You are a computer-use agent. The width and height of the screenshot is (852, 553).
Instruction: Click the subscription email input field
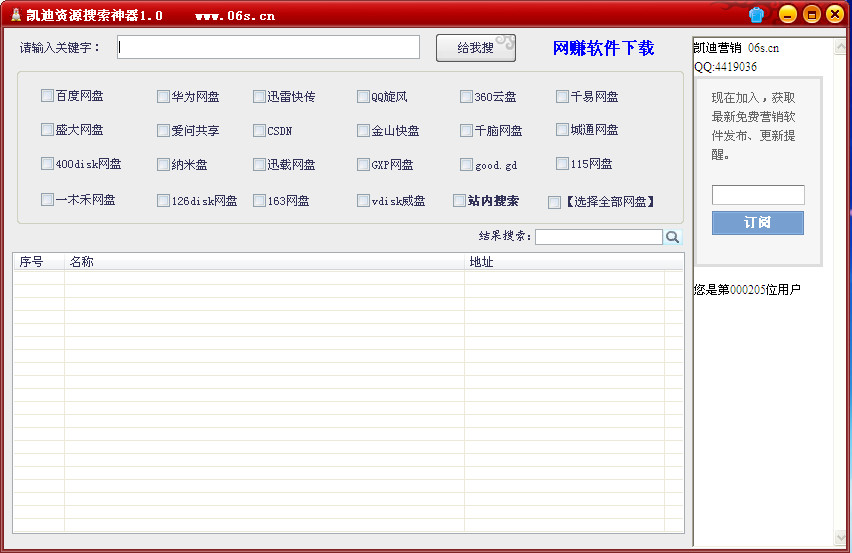tap(758, 194)
